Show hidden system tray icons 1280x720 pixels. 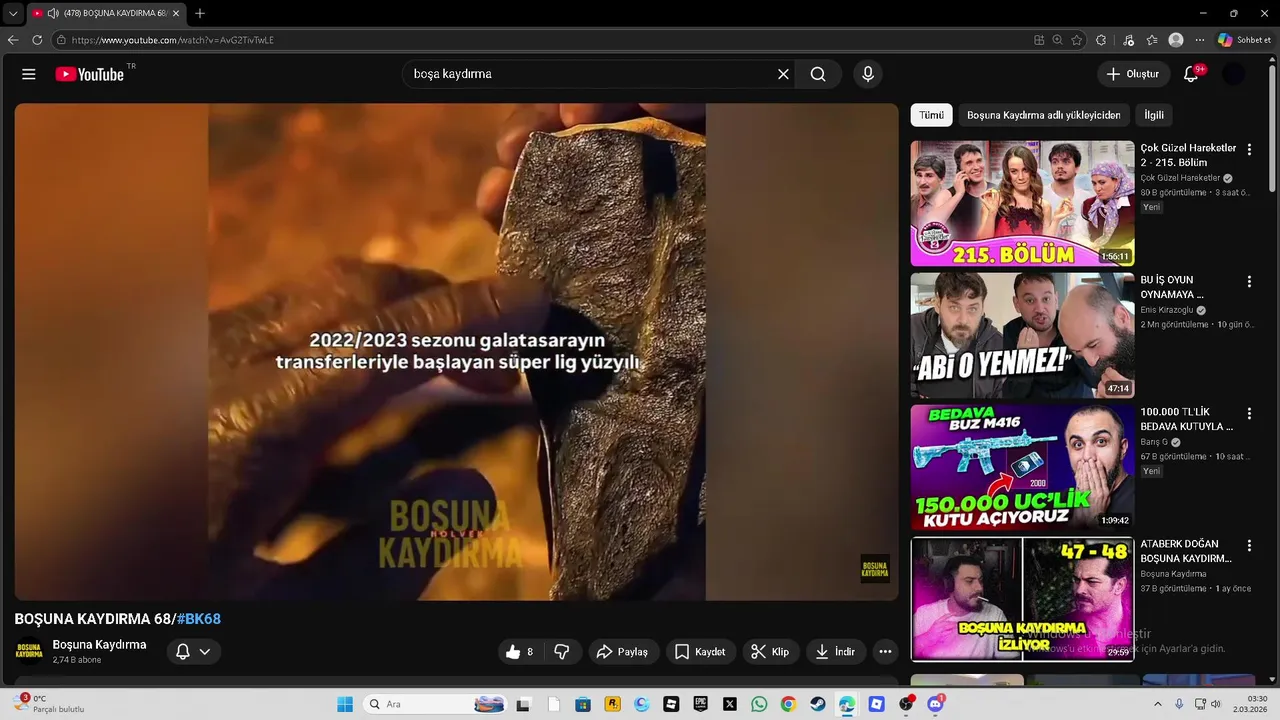[x=1158, y=704]
